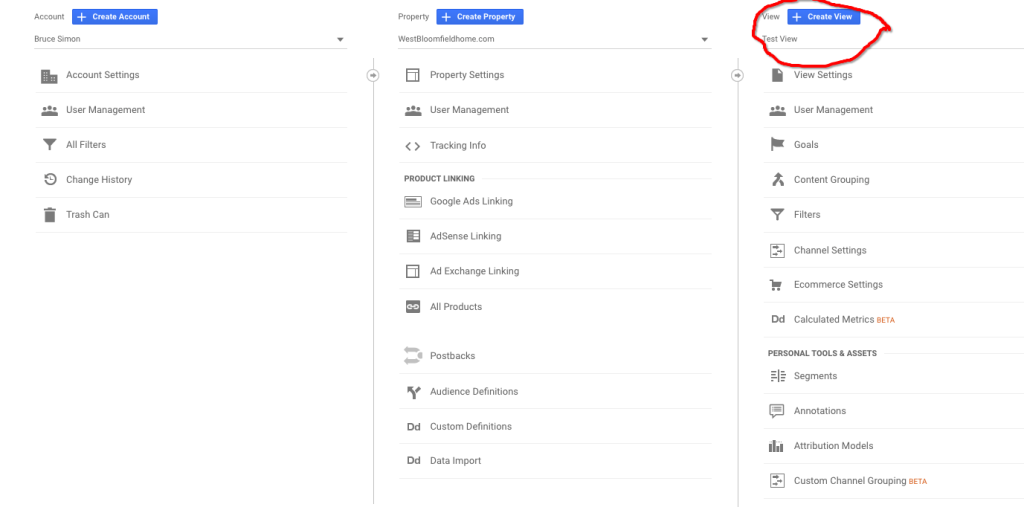
Task: Click the Annotations speech bubble icon
Action: (777, 412)
